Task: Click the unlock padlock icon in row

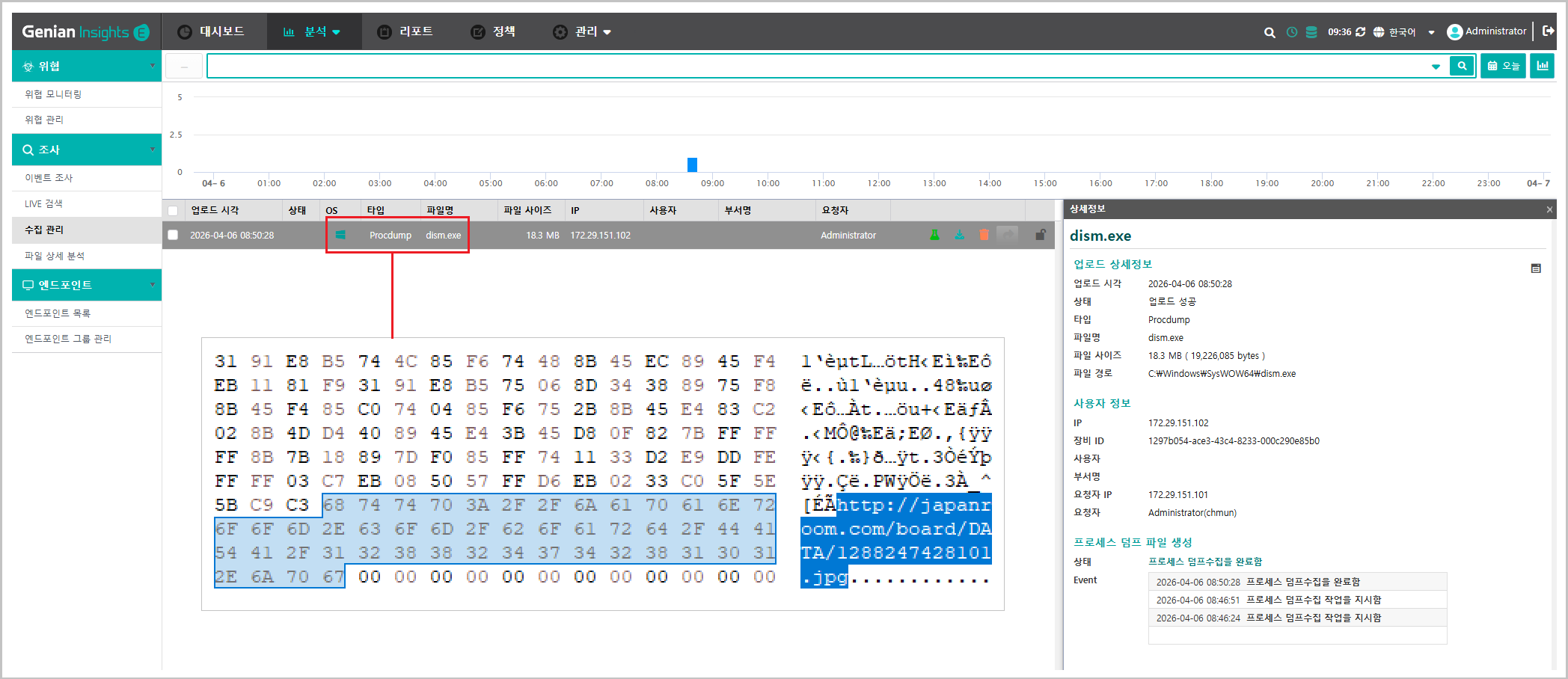Action: tap(1040, 235)
